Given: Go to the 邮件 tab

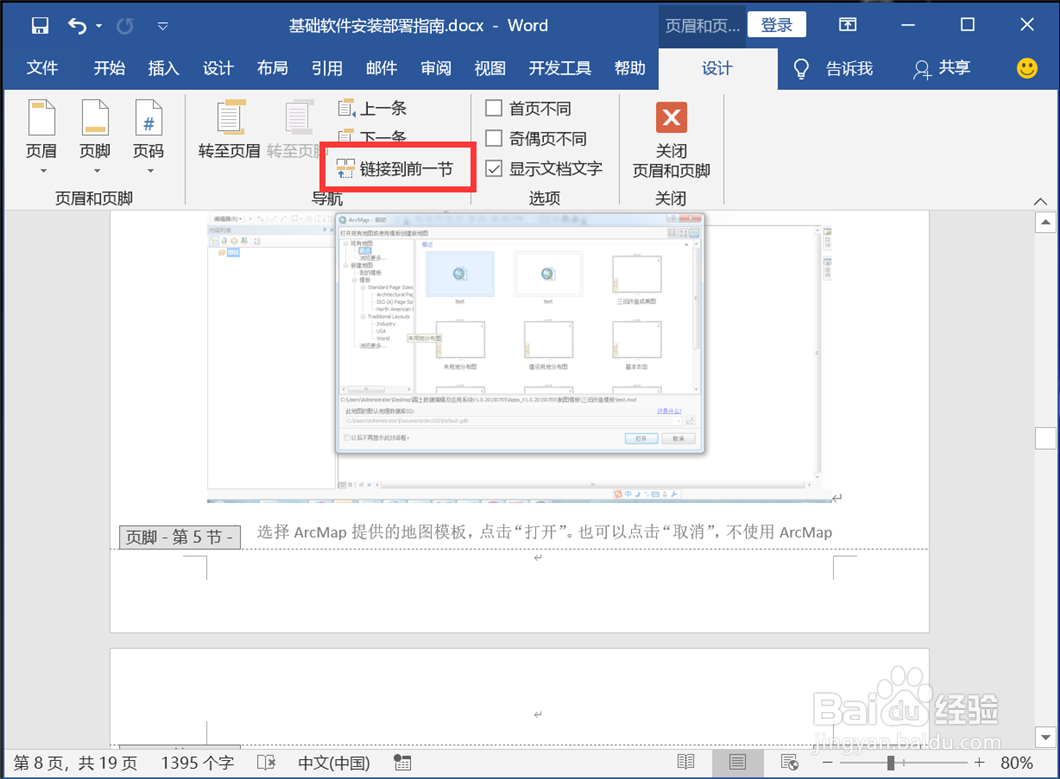Looking at the screenshot, I should tap(381, 68).
